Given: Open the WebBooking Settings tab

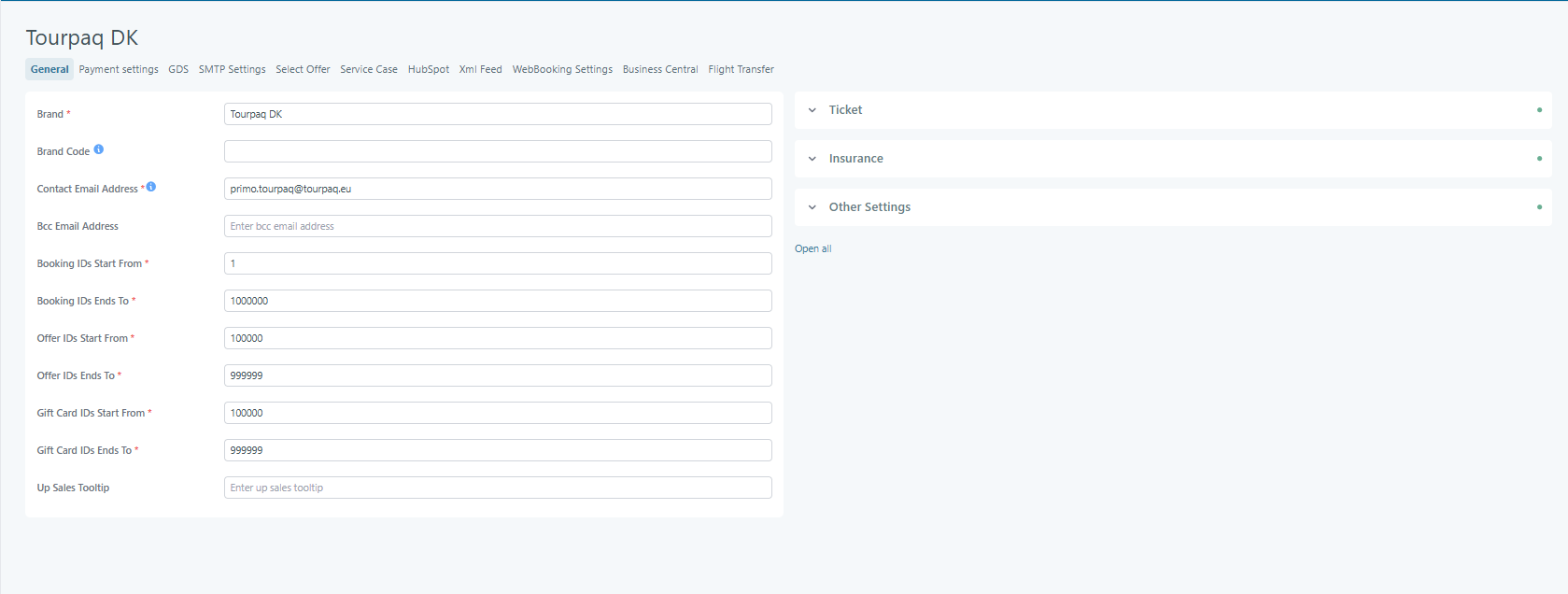Looking at the screenshot, I should [562, 69].
